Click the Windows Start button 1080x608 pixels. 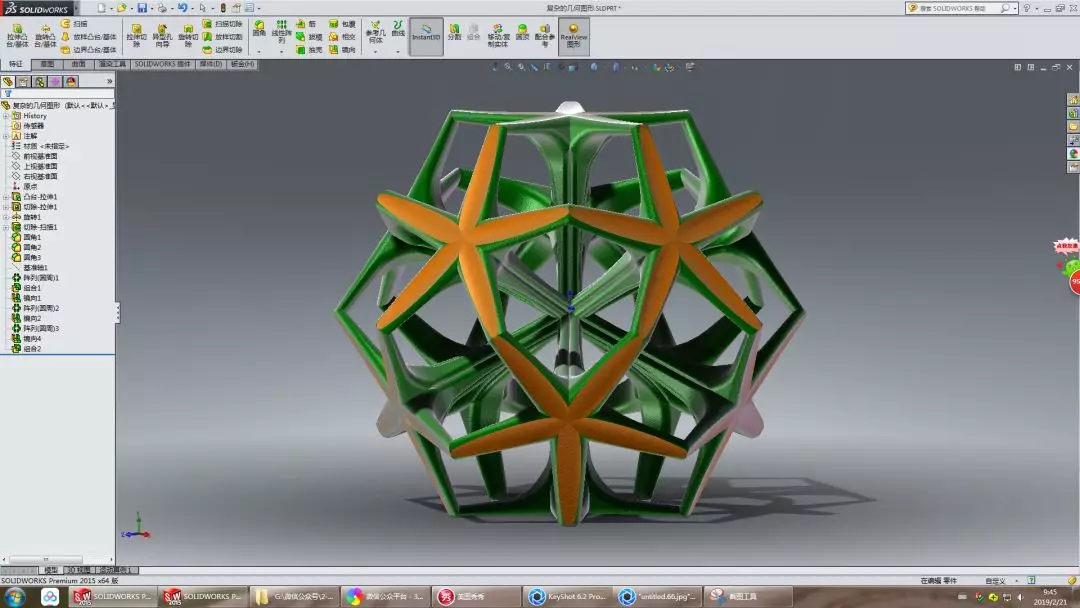(x=15, y=596)
